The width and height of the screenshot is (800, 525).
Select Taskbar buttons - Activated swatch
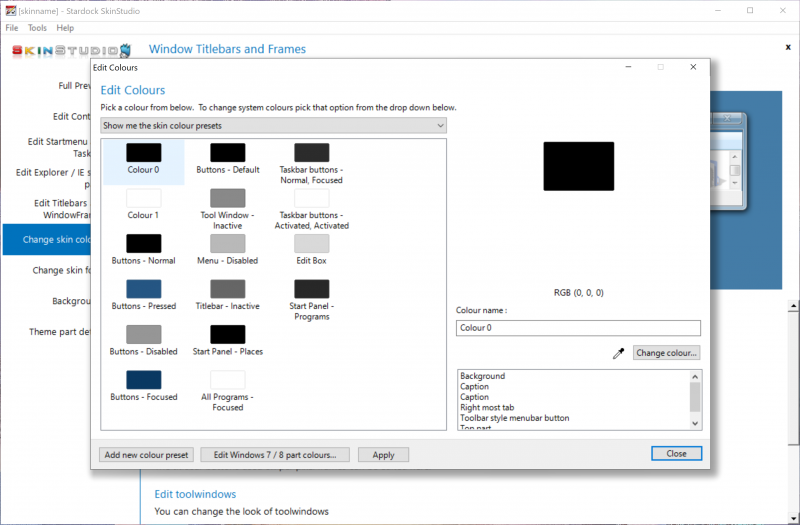(312, 198)
